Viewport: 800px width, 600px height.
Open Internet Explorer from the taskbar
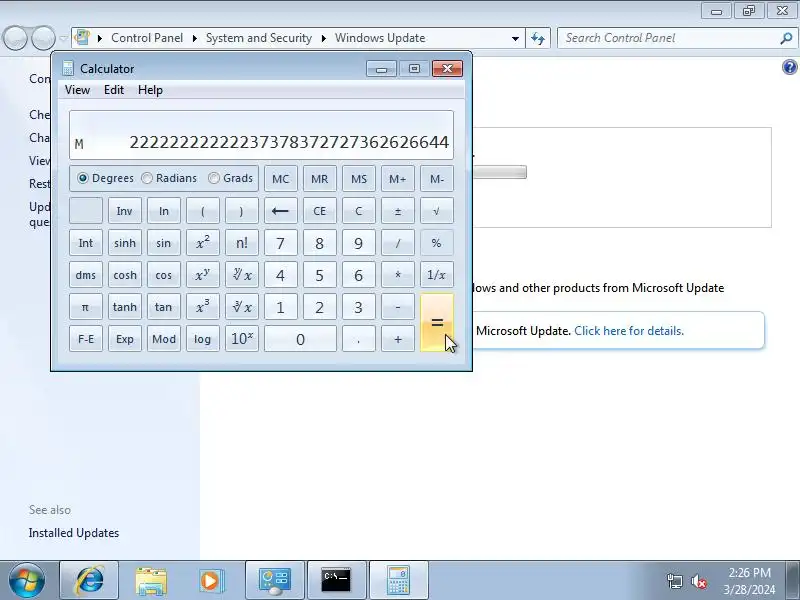coord(89,580)
